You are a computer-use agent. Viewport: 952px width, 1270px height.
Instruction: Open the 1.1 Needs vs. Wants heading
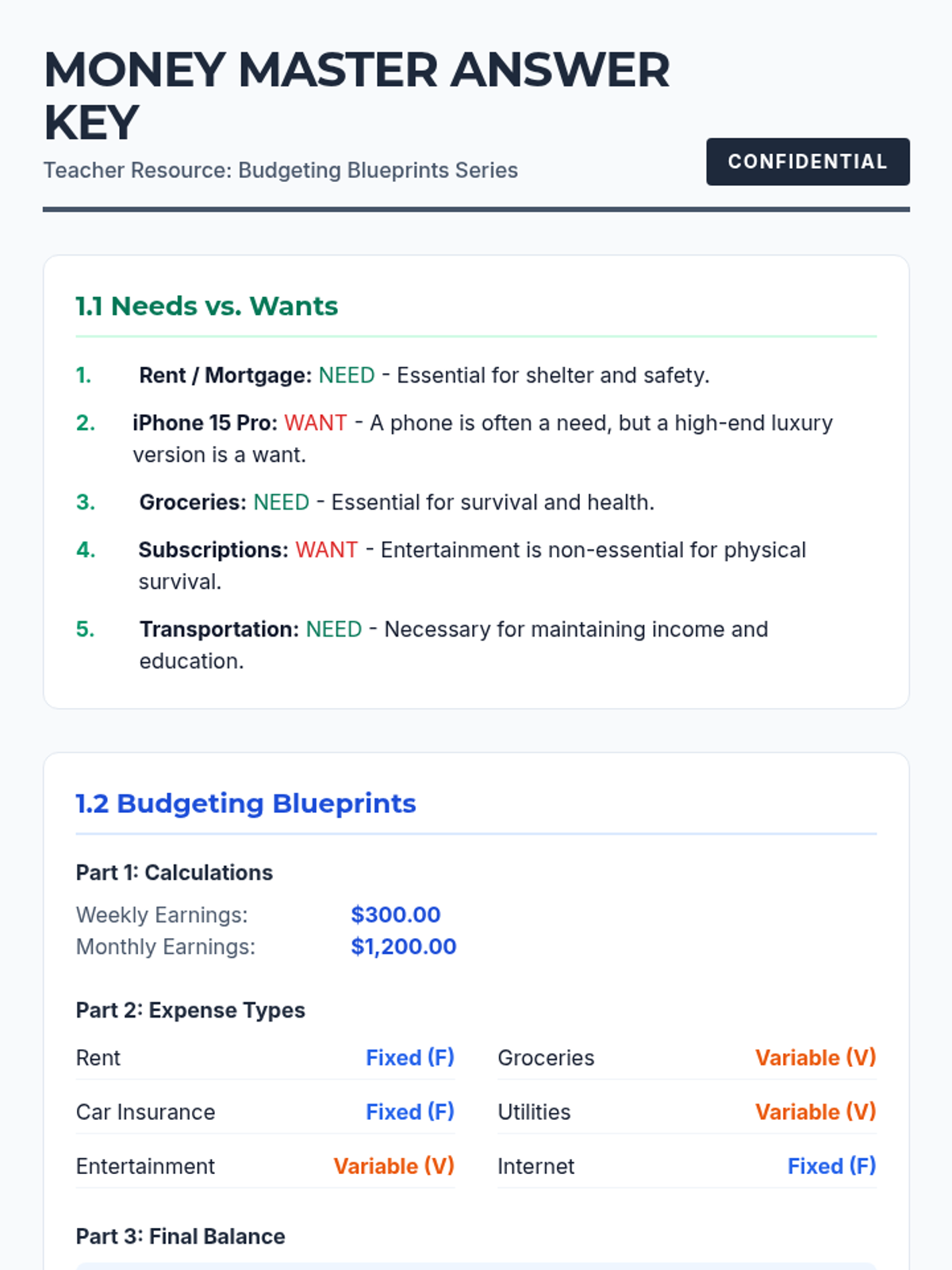coord(206,306)
